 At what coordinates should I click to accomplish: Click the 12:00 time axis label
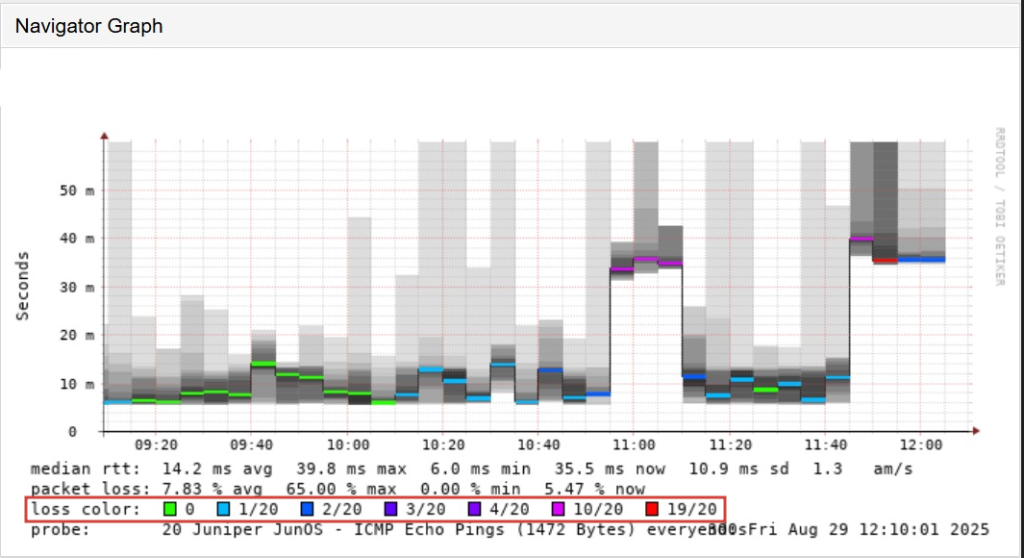click(x=921, y=444)
